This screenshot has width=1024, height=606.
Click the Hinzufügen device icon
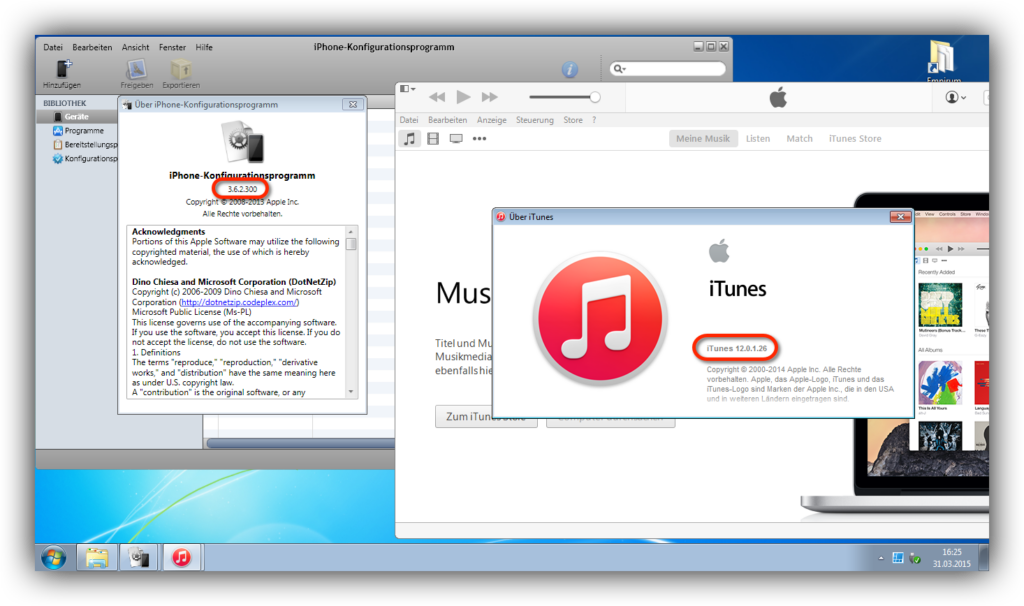click(x=63, y=69)
